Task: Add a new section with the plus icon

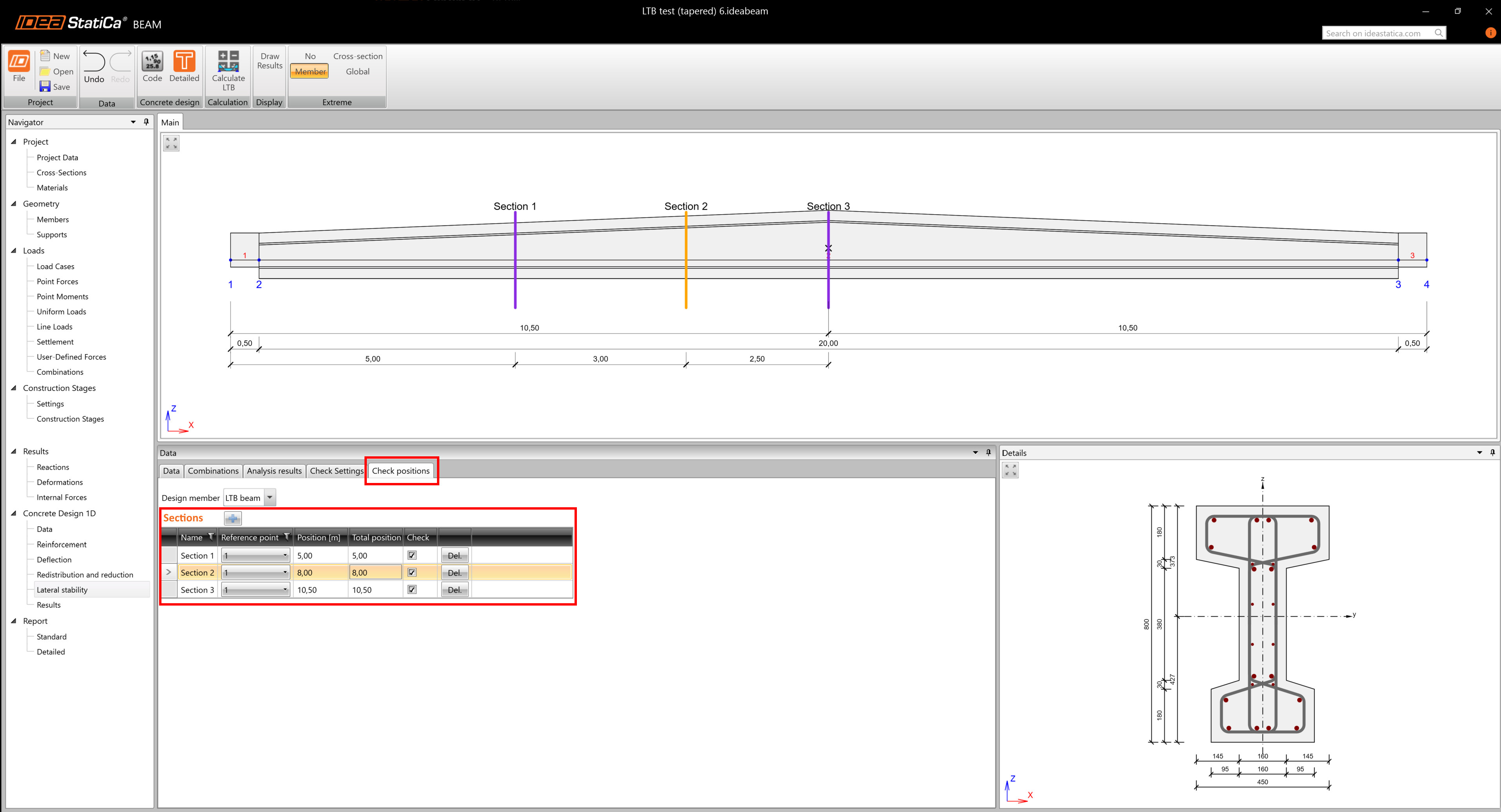Action: 232,519
